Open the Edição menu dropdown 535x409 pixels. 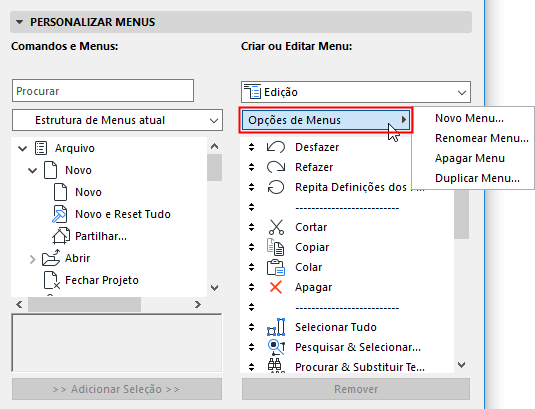356,92
